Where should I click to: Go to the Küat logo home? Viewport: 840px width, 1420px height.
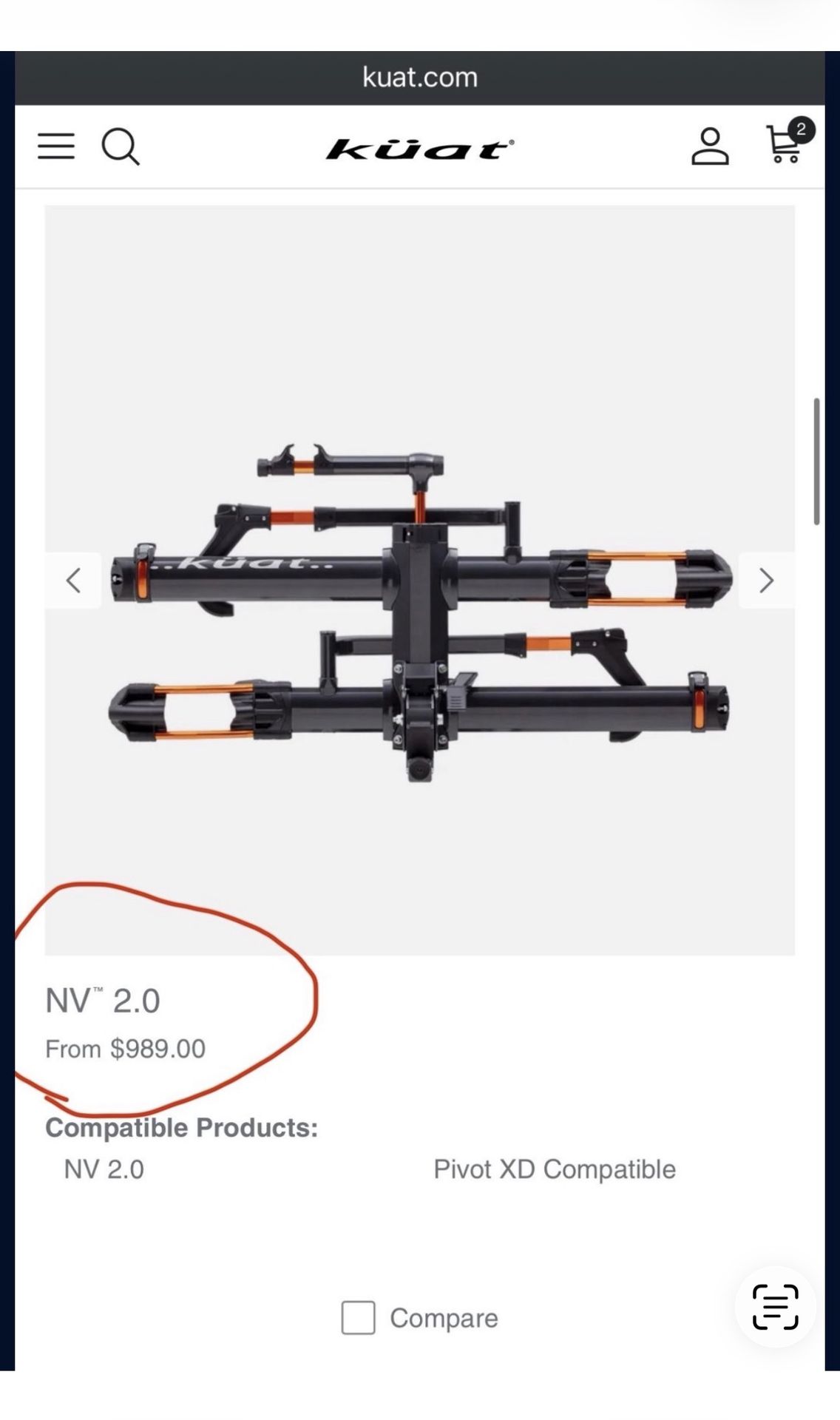pos(420,149)
